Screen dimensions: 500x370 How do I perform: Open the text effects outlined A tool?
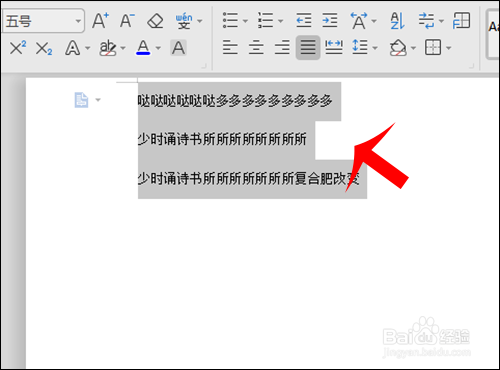point(72,48)
